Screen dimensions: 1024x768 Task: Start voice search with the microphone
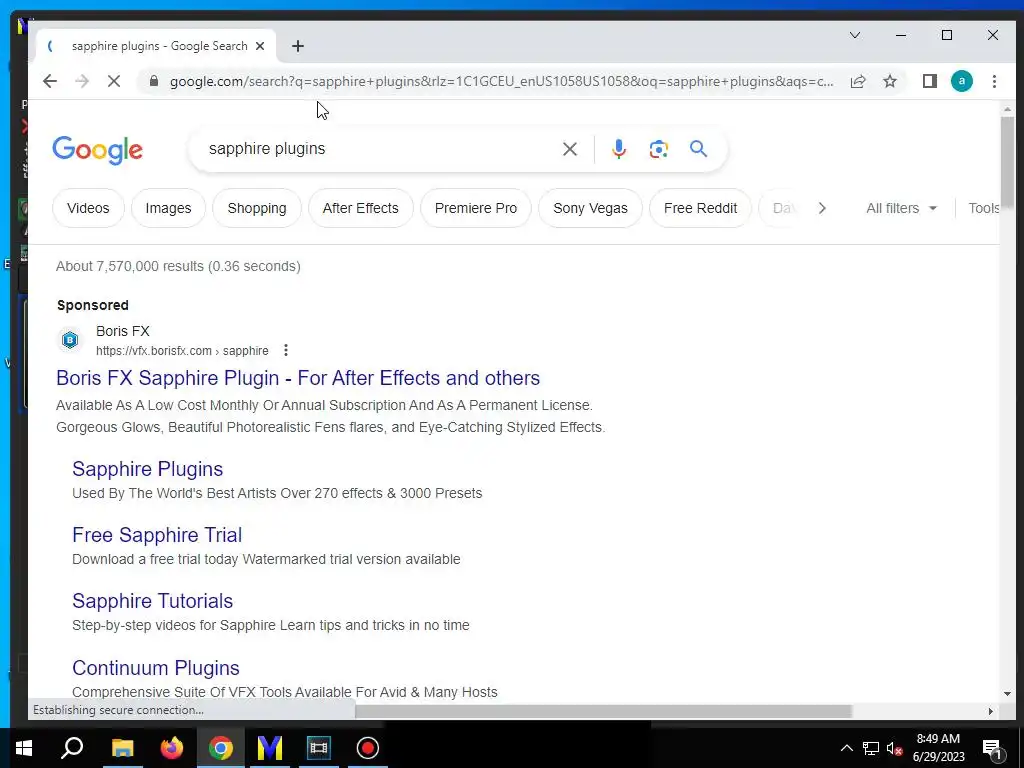point(618,149)
